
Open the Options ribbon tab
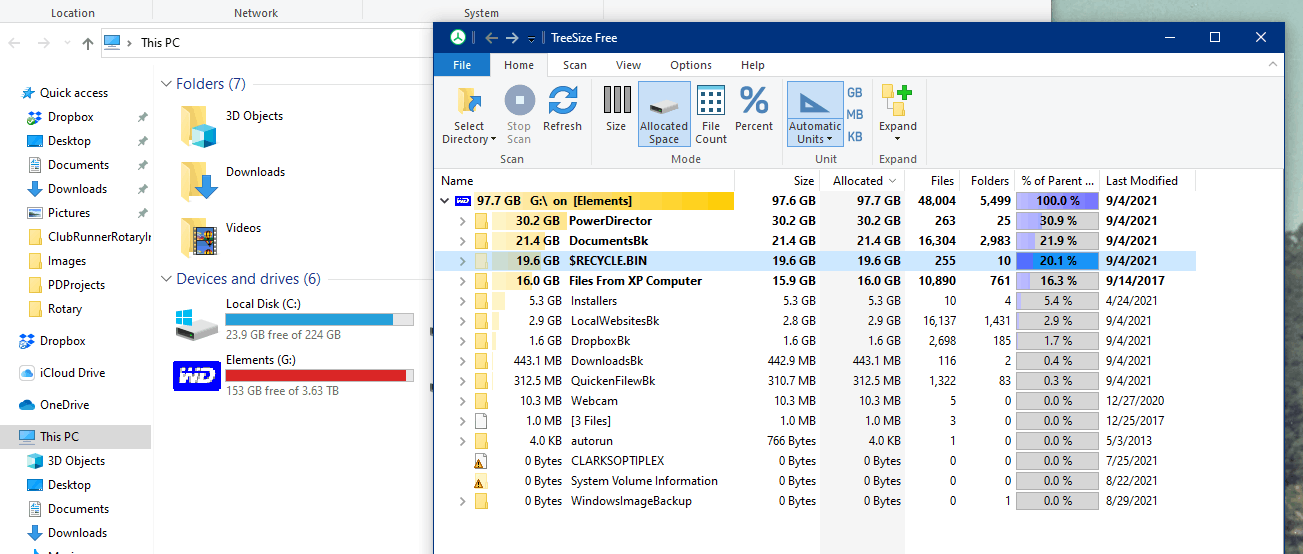point(691,65)
